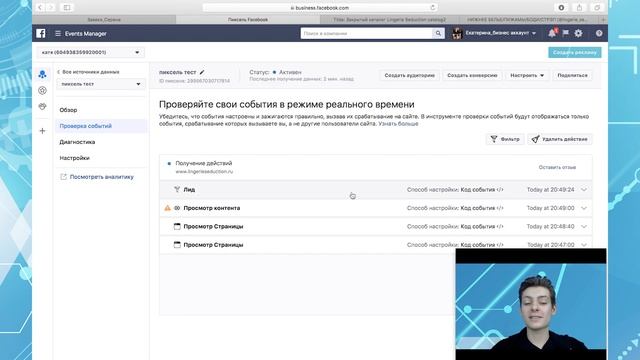This screenshot has height=360, width=640.
Task: Edit pixel name with pencil icon
Action: pos(202,72)
